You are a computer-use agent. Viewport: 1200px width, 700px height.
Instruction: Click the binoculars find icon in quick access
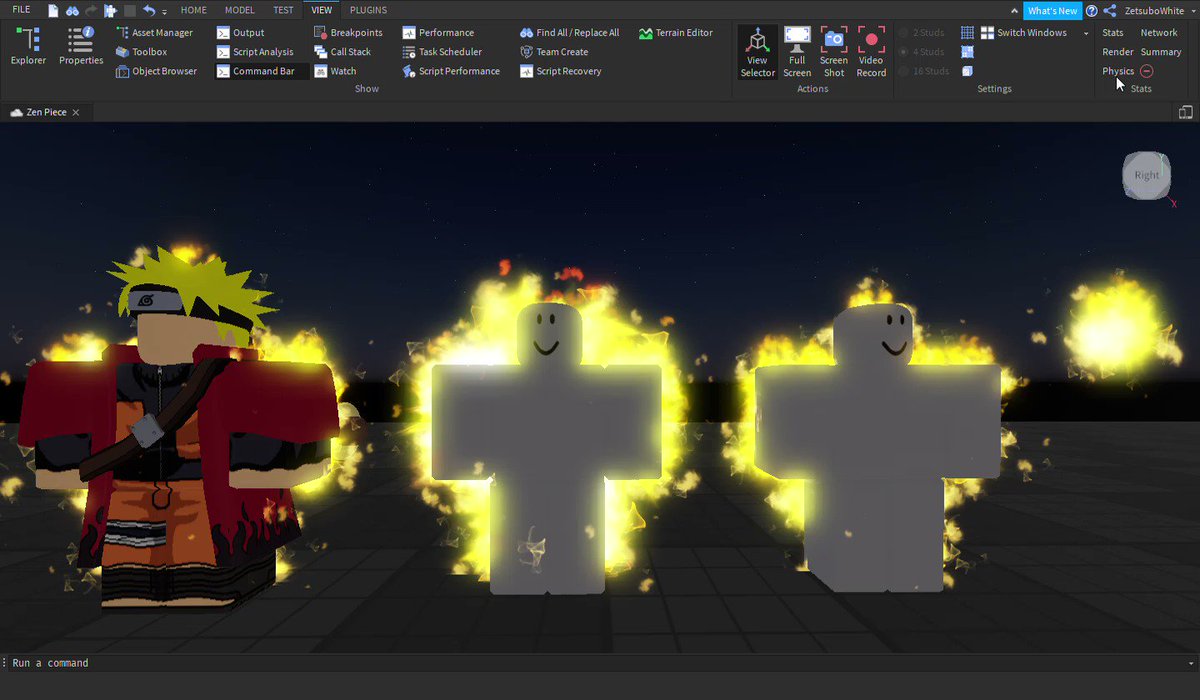(72, 10)
